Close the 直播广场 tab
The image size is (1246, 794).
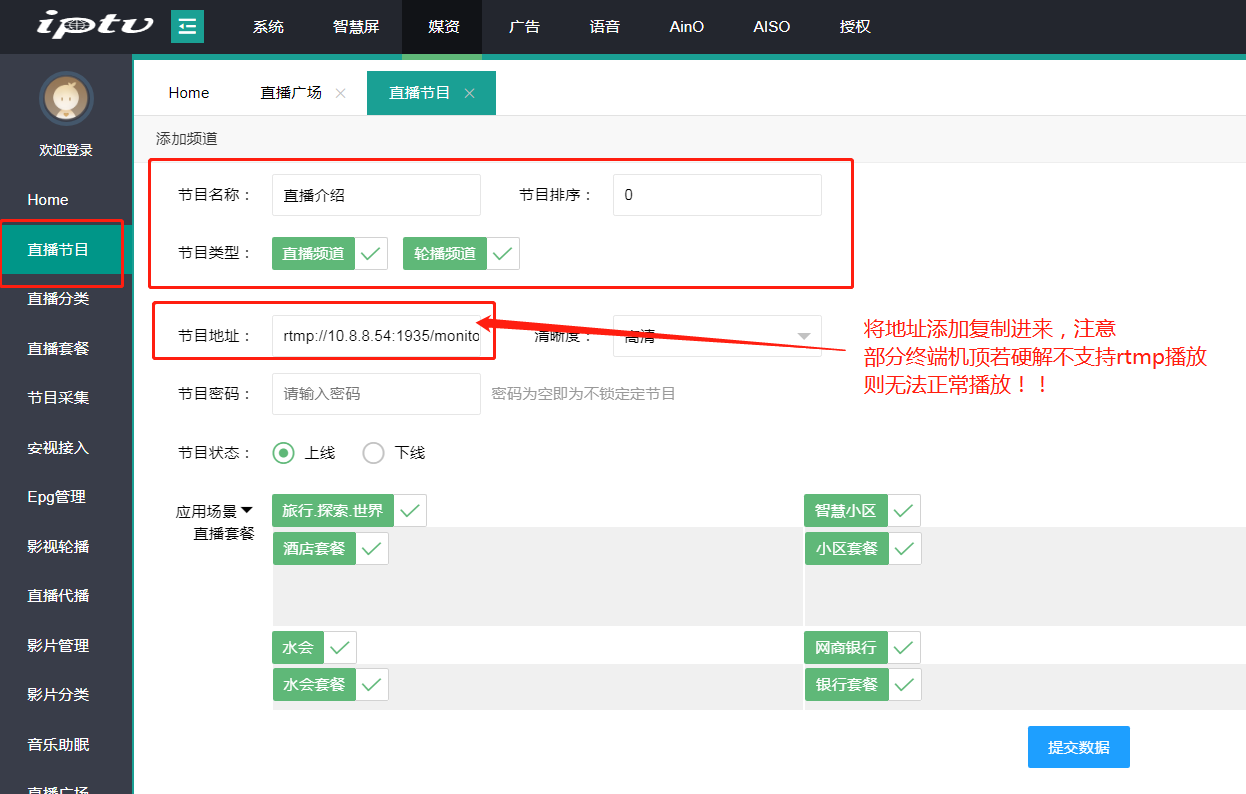tap(341, 93)
